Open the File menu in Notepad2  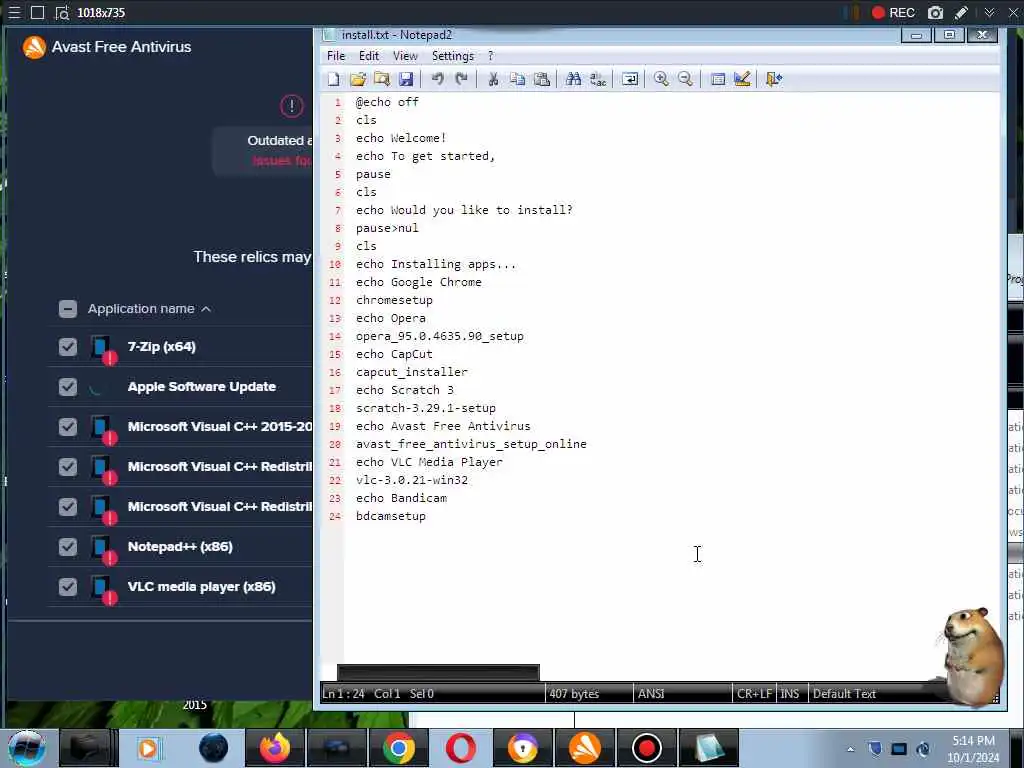336,56
